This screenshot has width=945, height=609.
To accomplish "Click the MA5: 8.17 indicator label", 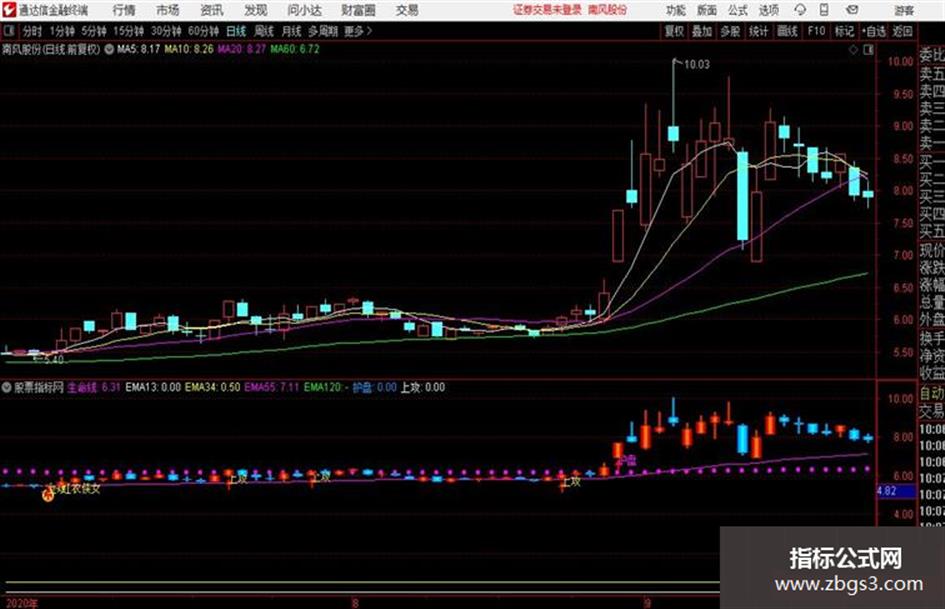I will click(139, 49).
